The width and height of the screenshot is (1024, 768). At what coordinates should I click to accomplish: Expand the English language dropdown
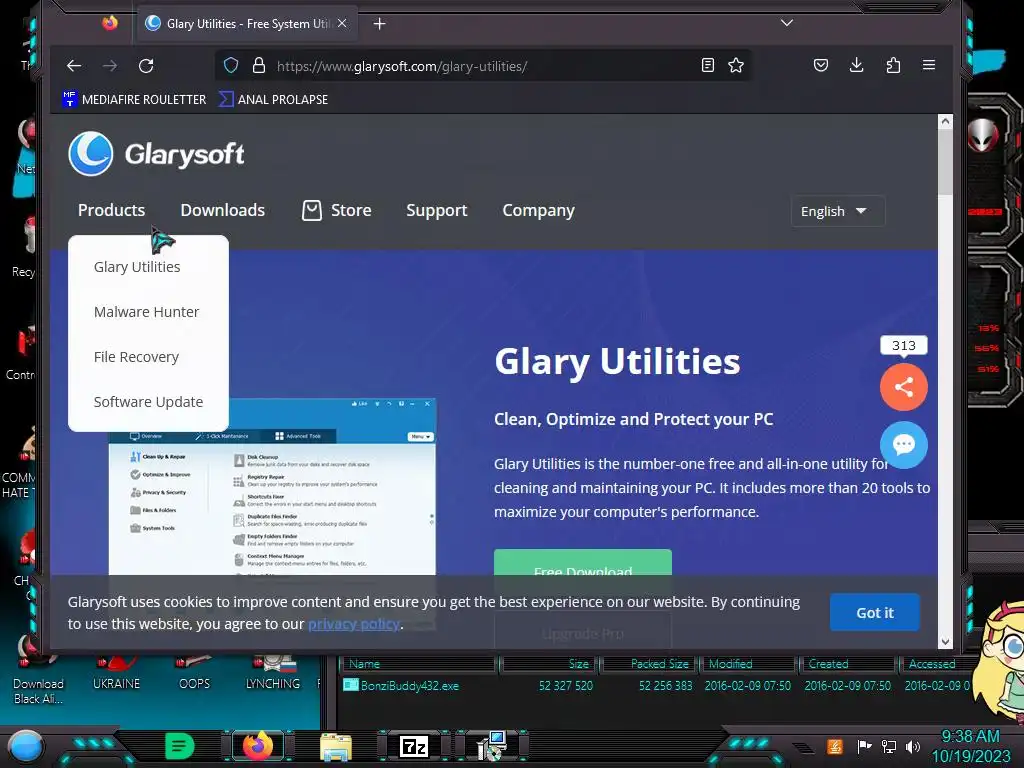point(837,211)
